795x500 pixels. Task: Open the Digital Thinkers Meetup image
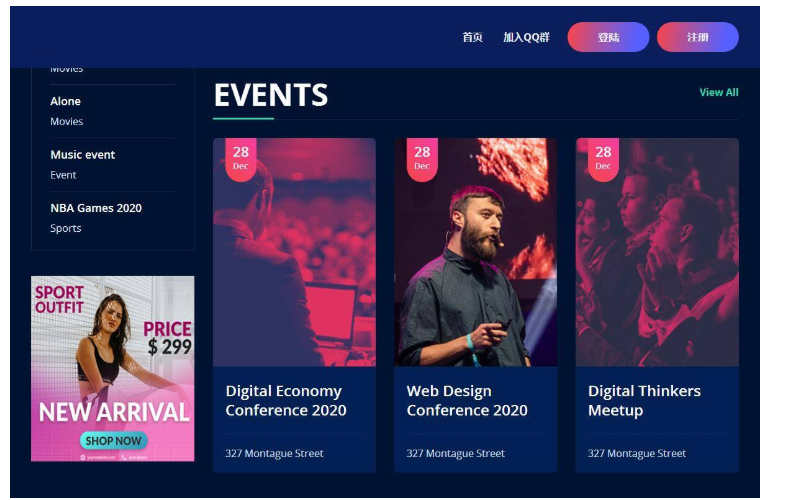(657, 270)
